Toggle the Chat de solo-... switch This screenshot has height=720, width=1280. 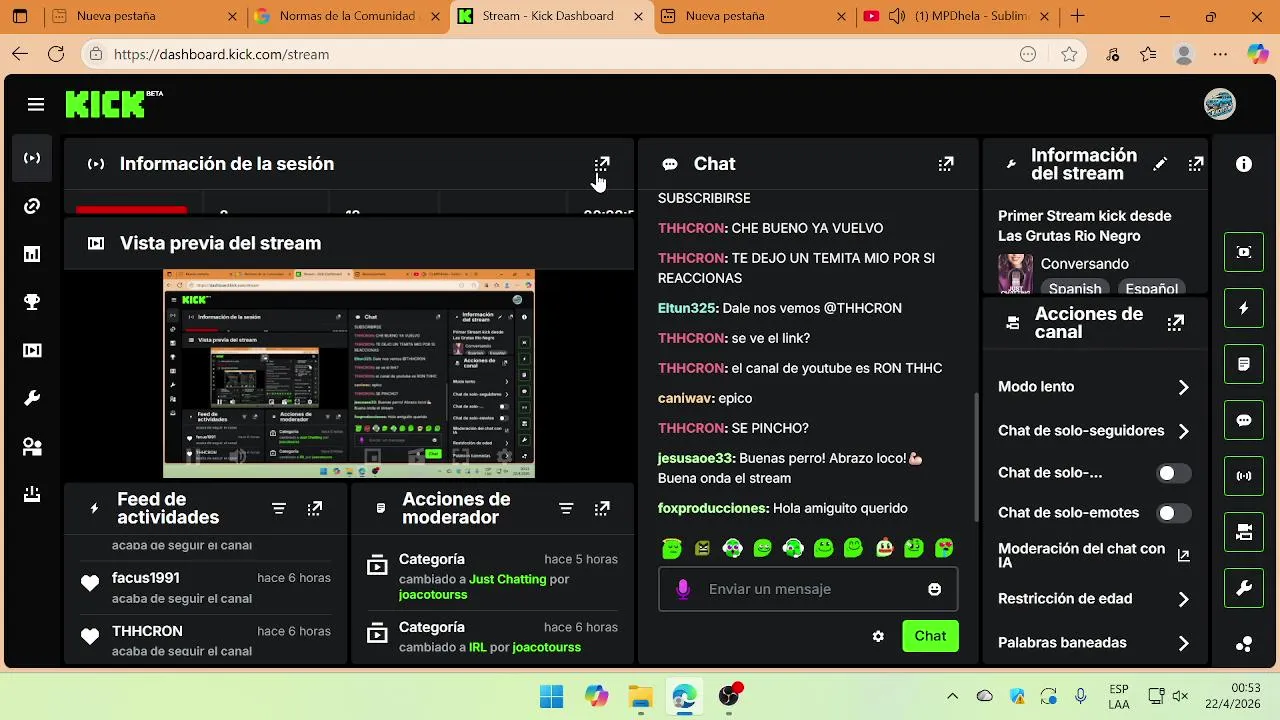[1174, 473]
